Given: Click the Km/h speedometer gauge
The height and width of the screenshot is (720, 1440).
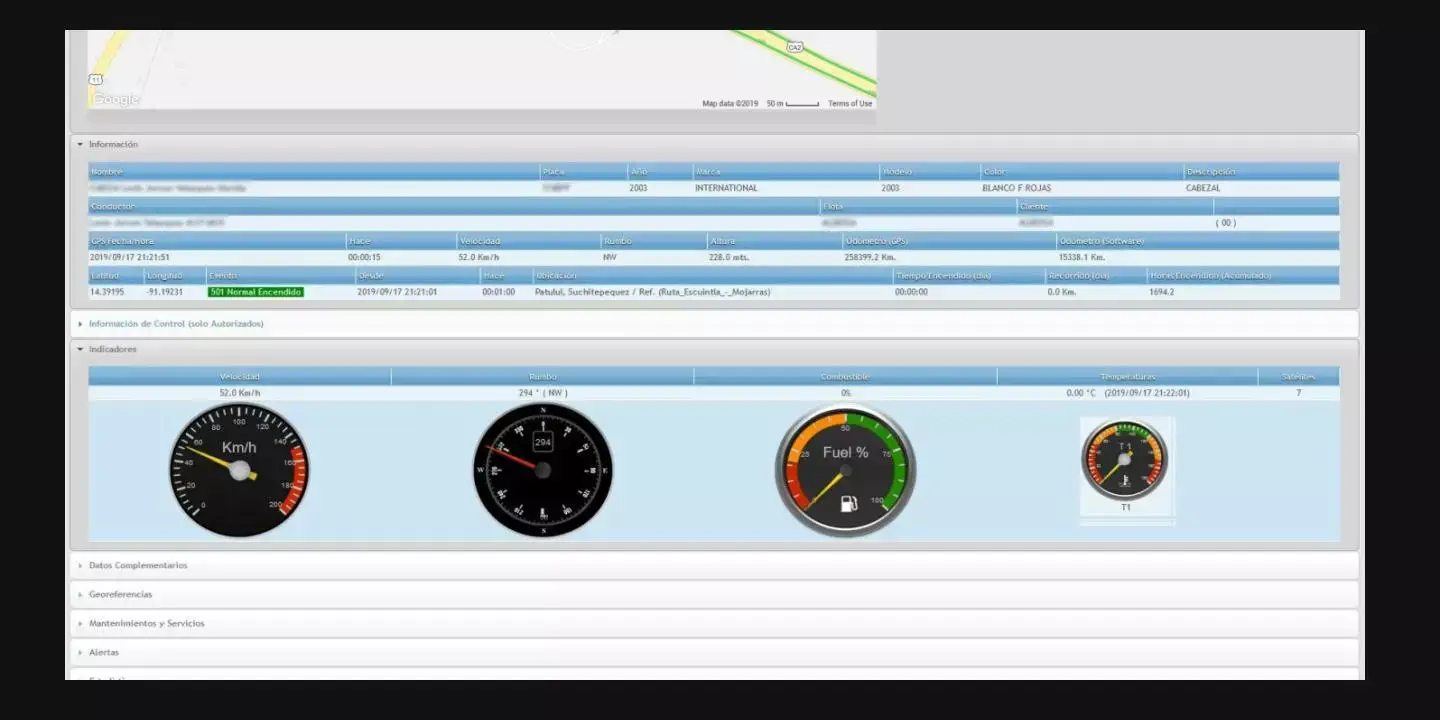Looking at the screenshot, I should point(239,470).
